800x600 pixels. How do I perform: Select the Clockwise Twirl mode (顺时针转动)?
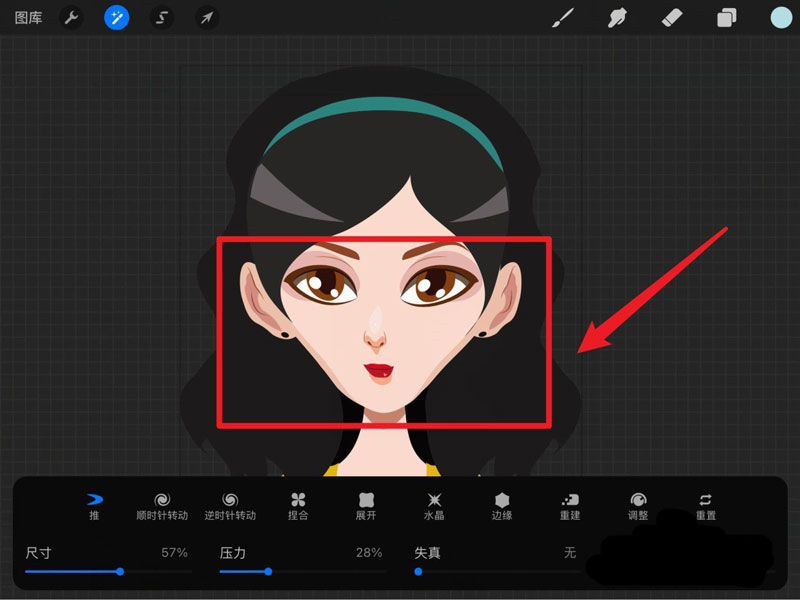click(162, 505)
